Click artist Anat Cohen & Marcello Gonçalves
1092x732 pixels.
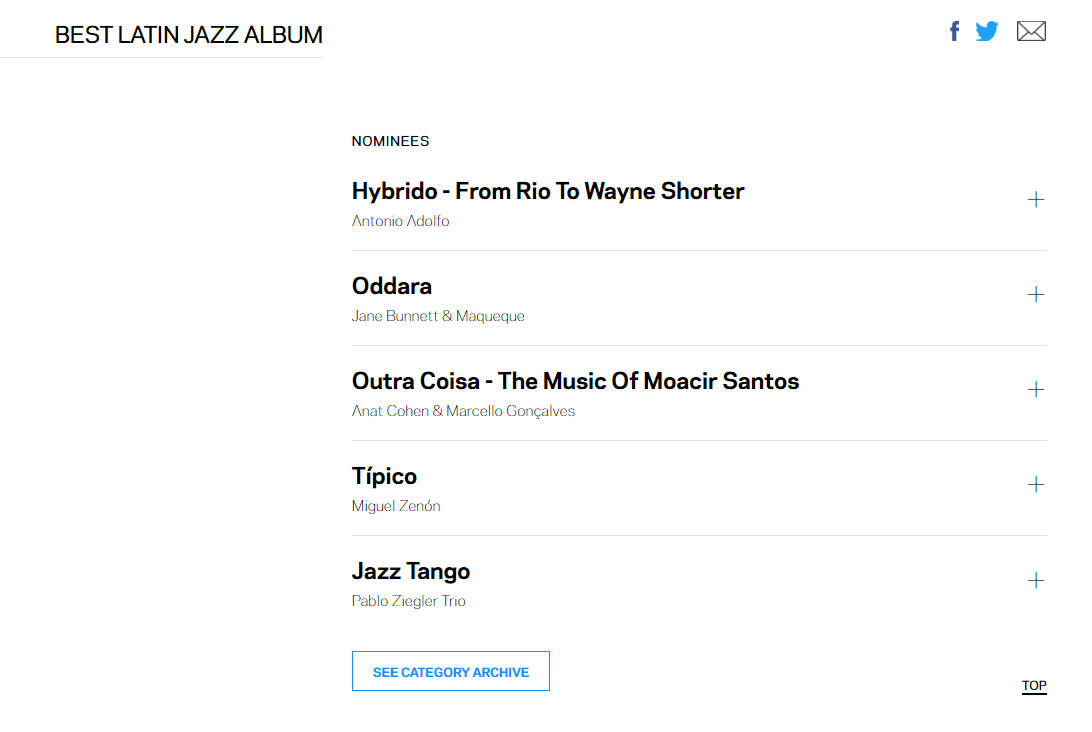click(x=463, y=411)
